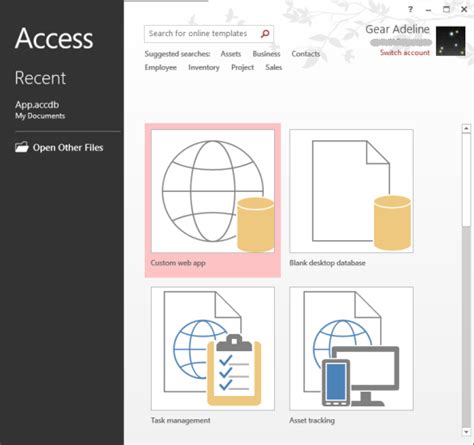The width and height of the screenshot is (474, 445).
Task: Open the Help question mark icon
Action: coord(410,9)
